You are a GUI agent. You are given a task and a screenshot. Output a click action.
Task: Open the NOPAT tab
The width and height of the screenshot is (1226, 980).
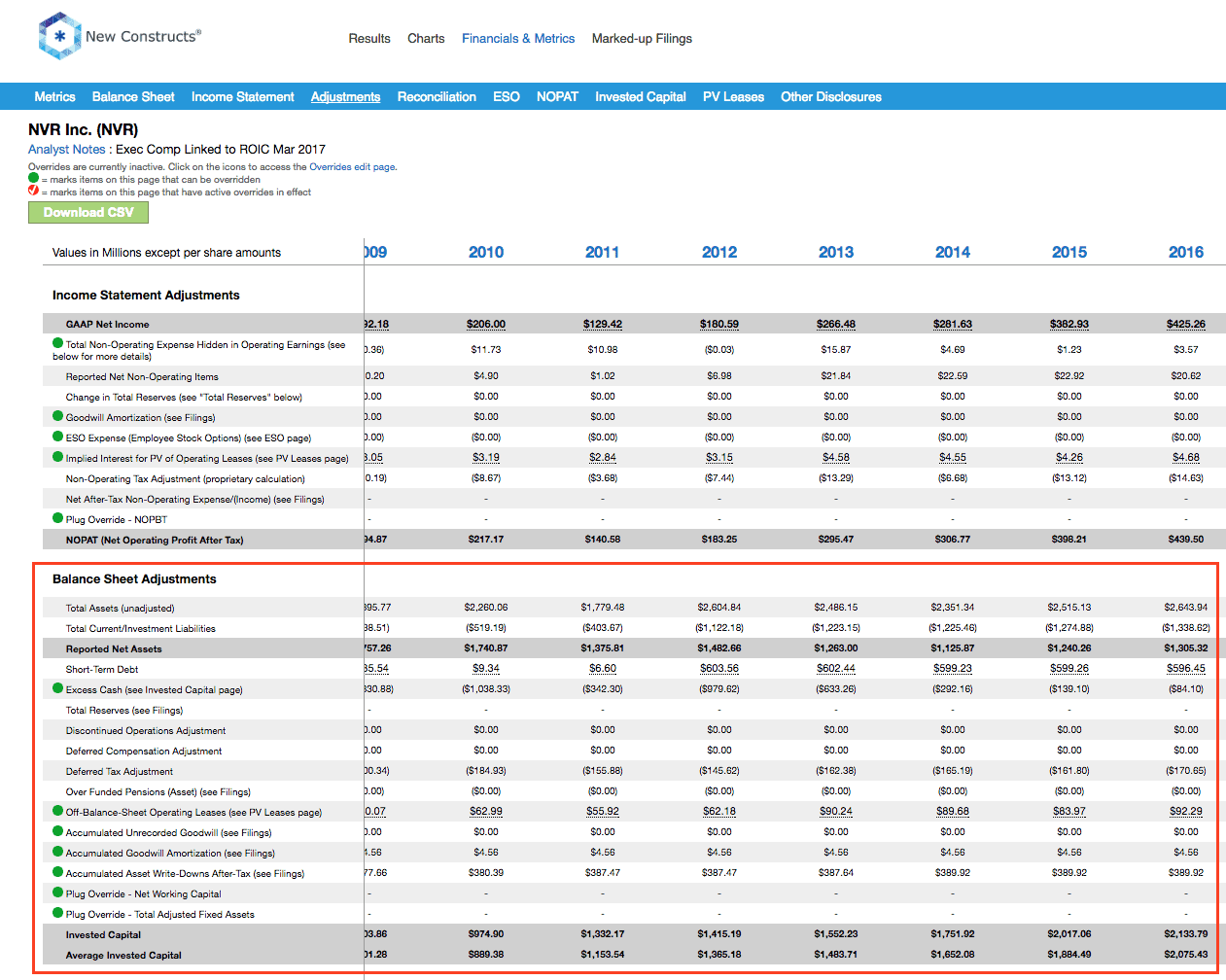point(557,97)
